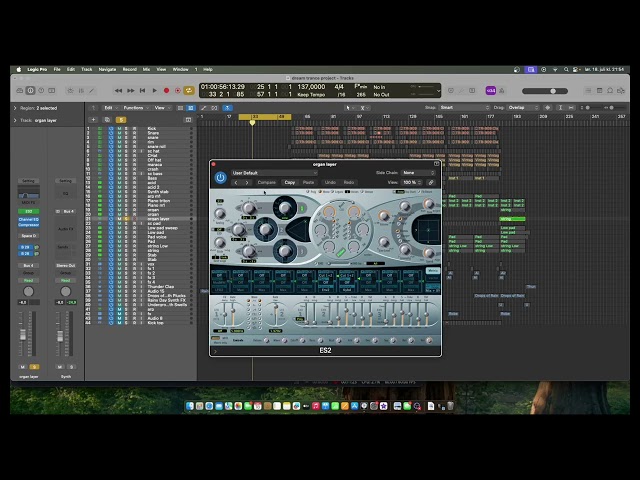640x480 pixels.
Task: Click Paste in the ES2 plugin header
Action: [x=309, y=182]
